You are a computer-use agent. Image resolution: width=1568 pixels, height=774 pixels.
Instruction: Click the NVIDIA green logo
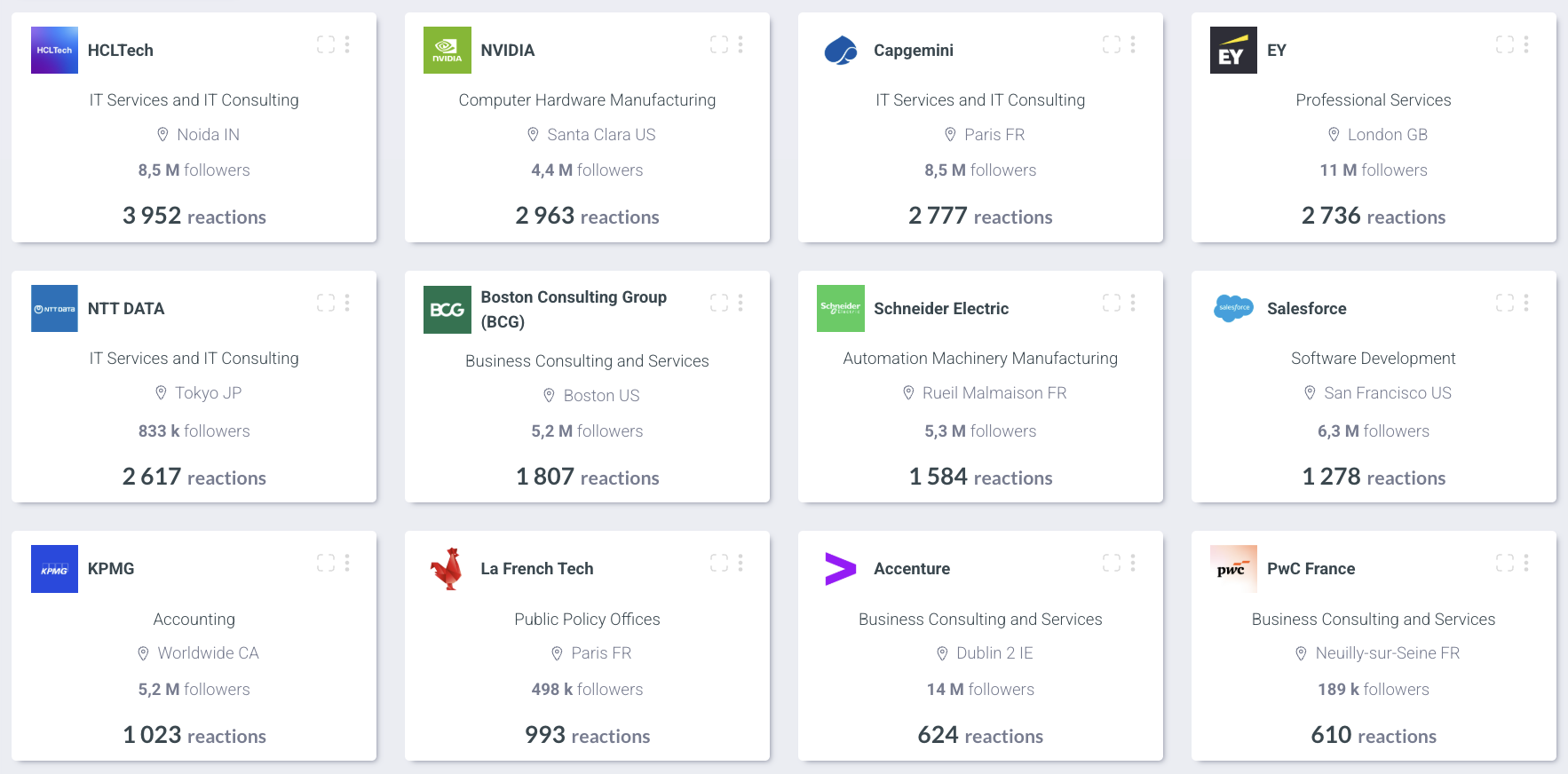point(447,50)
